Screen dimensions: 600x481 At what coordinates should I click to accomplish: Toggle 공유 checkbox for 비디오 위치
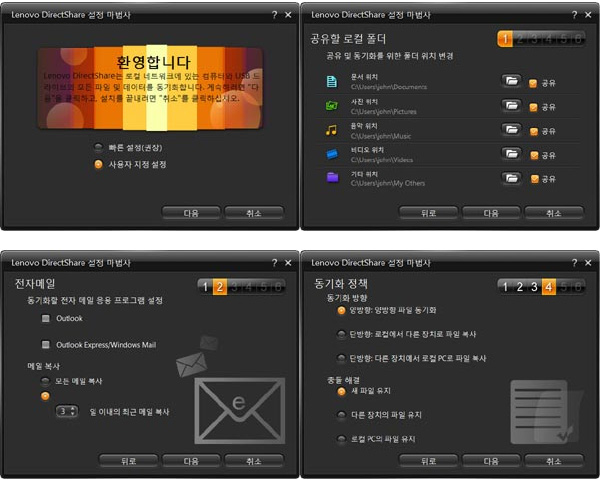[x=534, y=155]
